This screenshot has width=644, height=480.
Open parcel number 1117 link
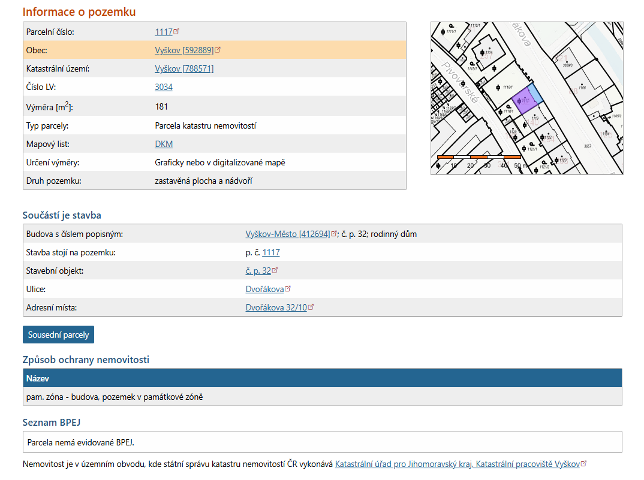point(163,32)
